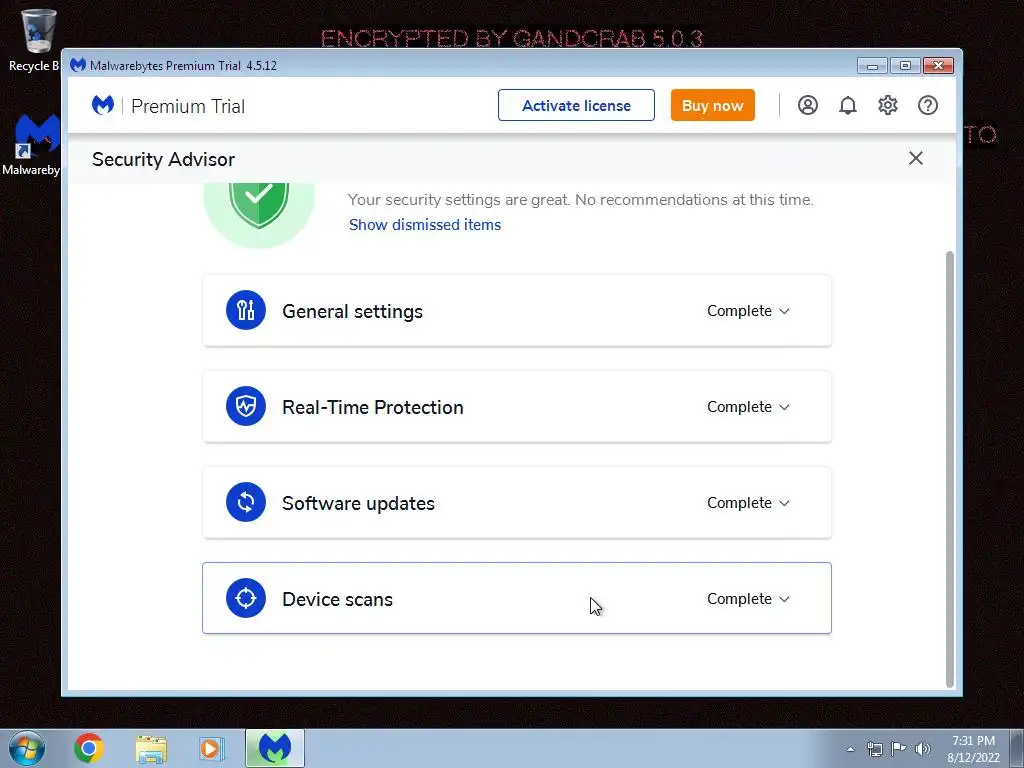This screenshot has height=768, width=1024.
Task: Open the Windows Start button
Action: 26,748
